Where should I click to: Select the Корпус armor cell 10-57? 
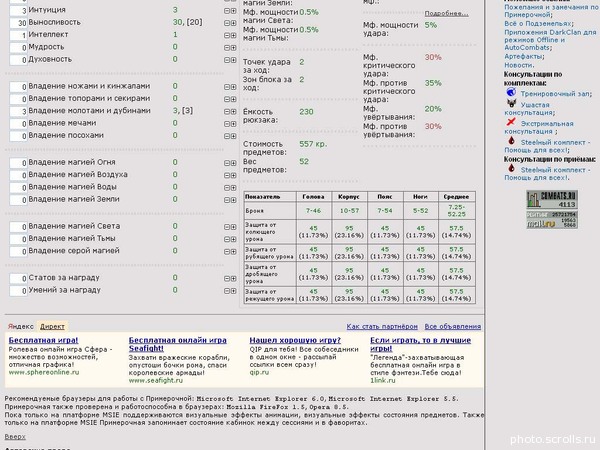(349, 211)
